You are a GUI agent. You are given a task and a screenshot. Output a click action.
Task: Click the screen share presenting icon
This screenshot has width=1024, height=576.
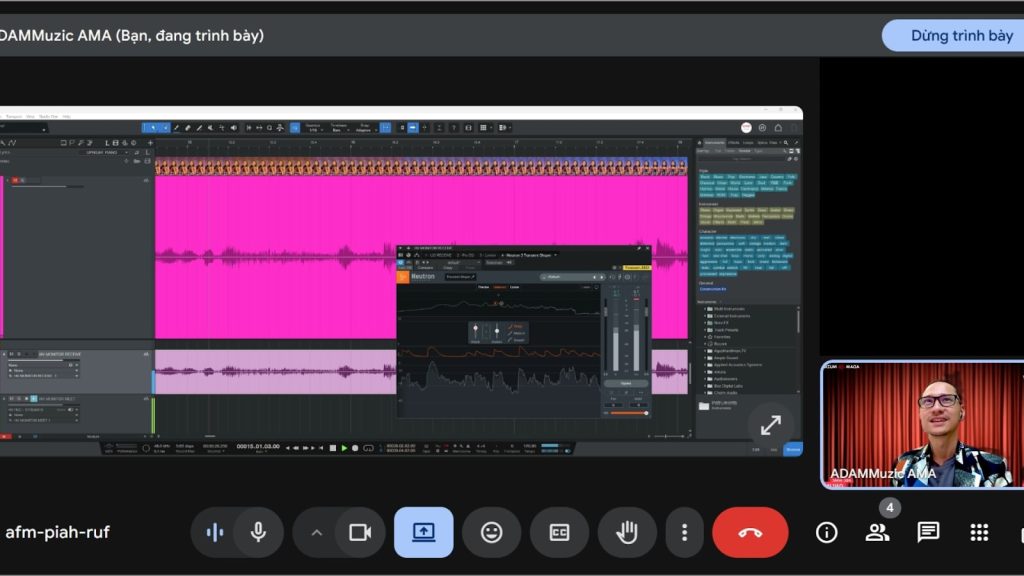click(423, 532)
